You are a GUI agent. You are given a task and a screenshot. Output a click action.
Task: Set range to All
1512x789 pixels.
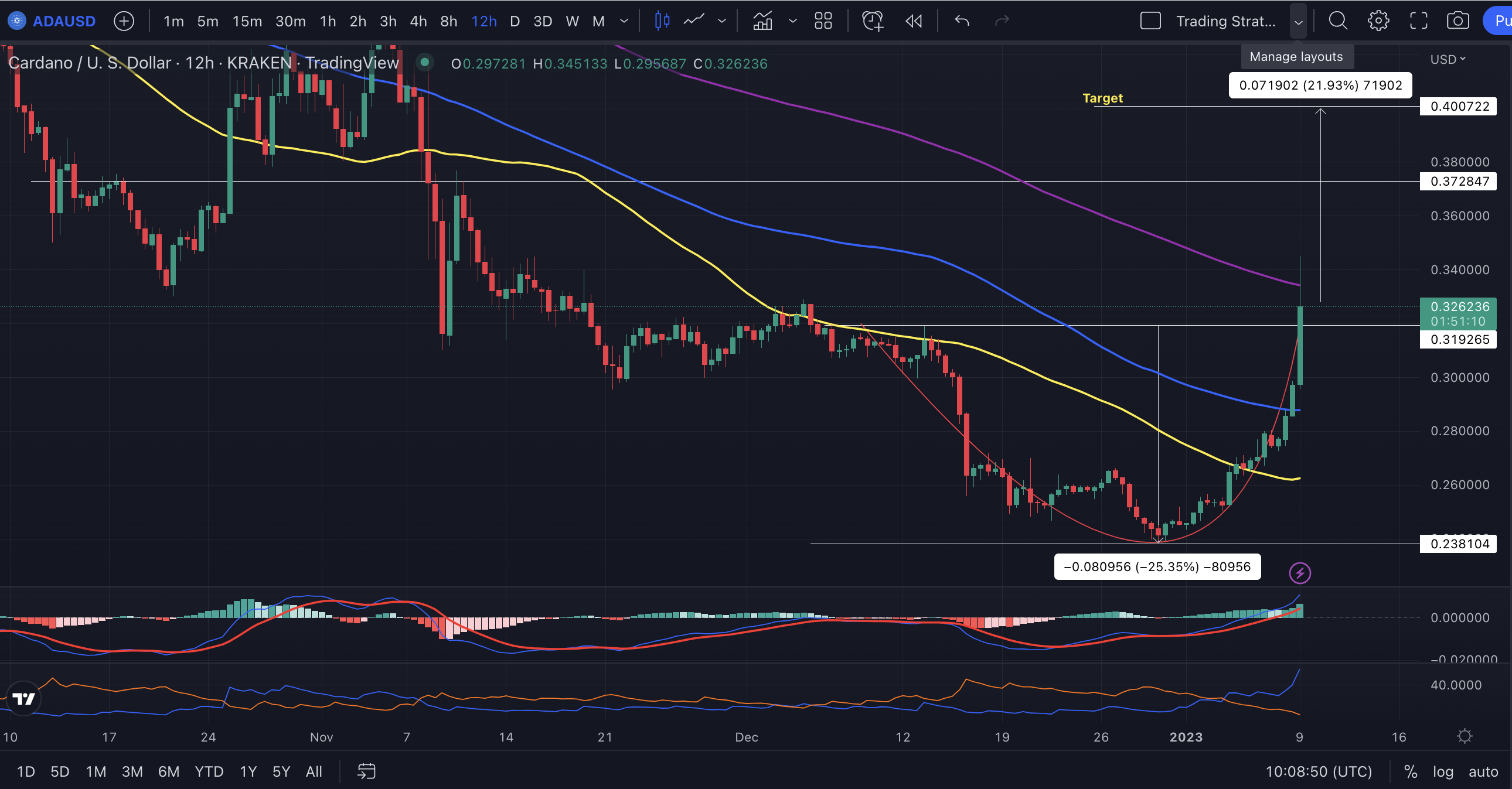coord(314,771)
